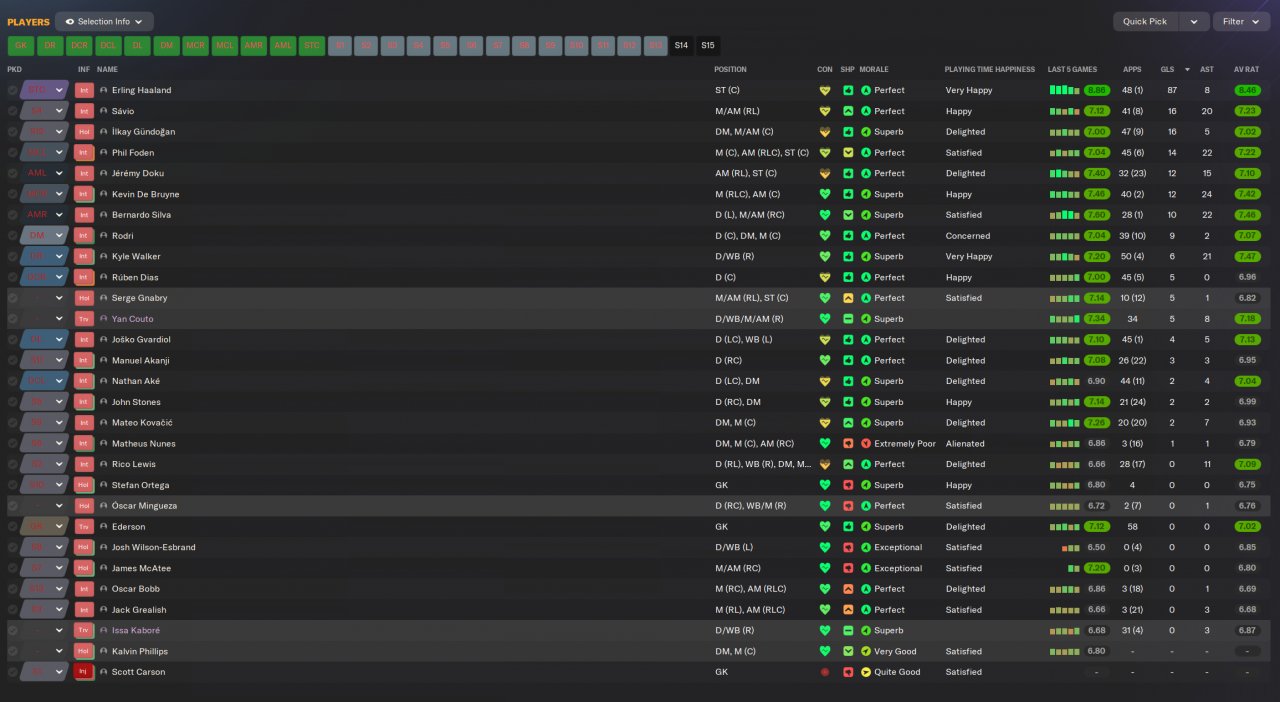Tick the picked checkbox for John Stones
Viewport: 1280px width, 702px height.
tap(12, 402)
